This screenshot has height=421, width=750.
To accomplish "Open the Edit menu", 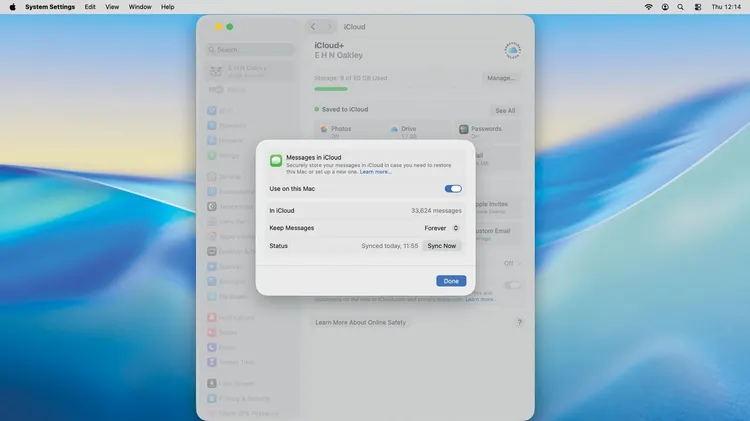I will (x=90, y=7).
